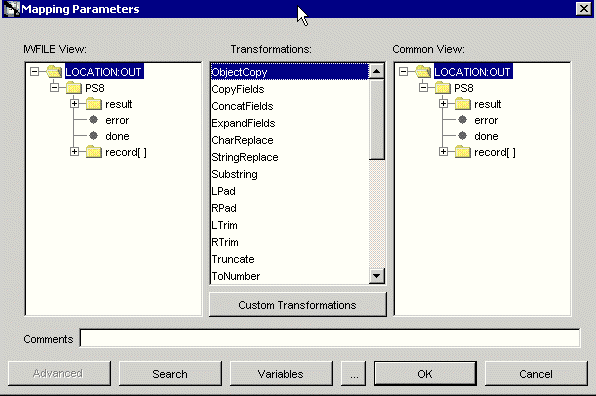Collapse LOCATION:OUT node in IWFILE View
Viewport: 596px width, 396px height.
click(x=35, y=71)
